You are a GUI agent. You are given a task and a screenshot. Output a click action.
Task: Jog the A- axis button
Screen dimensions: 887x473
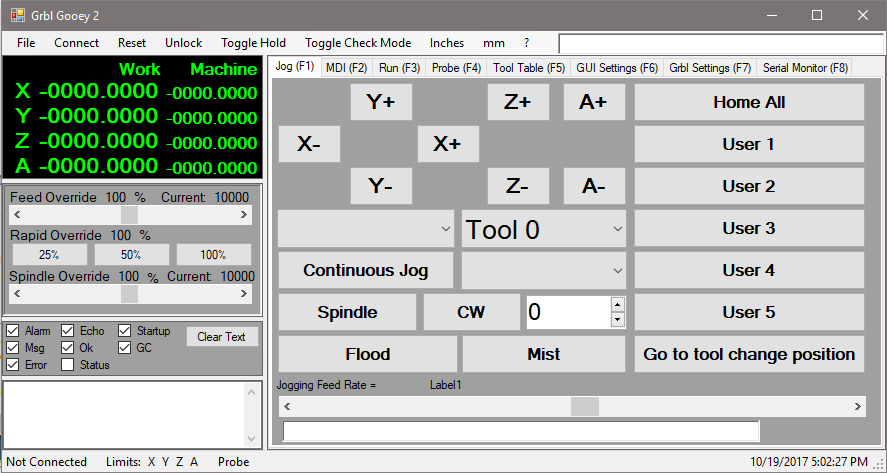[x=594, y=186]
